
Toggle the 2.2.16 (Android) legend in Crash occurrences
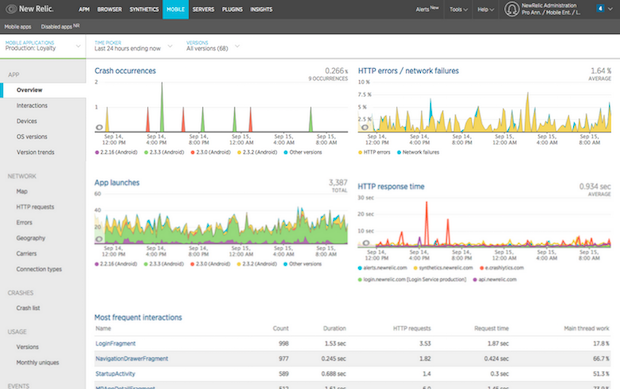tap(116, 152)
